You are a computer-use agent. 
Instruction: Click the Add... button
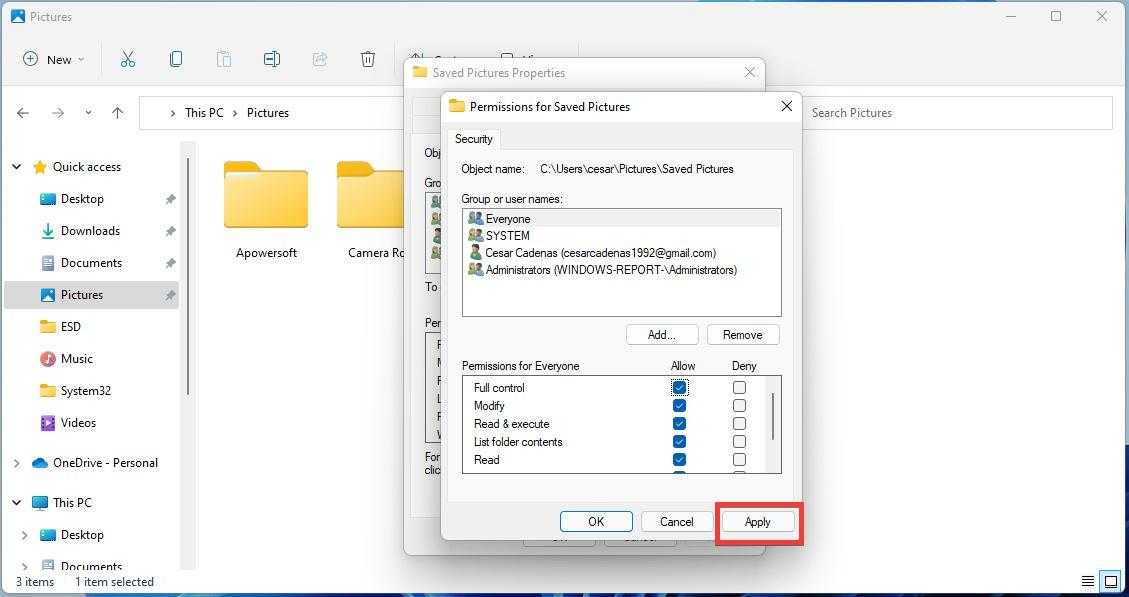click(661, 335)
